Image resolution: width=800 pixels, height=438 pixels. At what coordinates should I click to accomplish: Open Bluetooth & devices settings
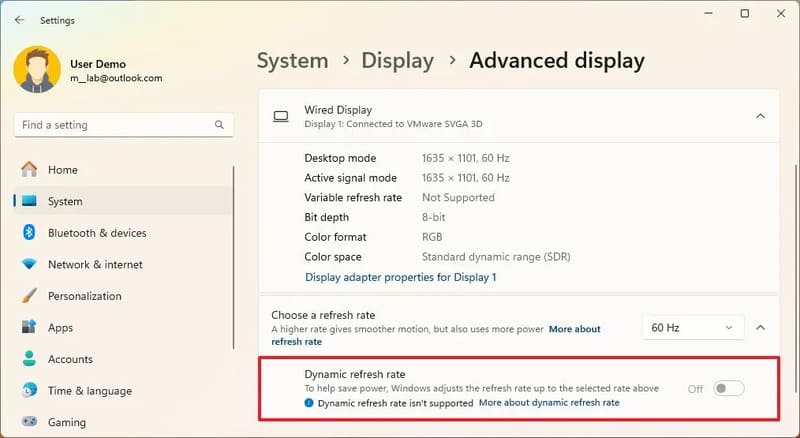(x=122, y=233)
